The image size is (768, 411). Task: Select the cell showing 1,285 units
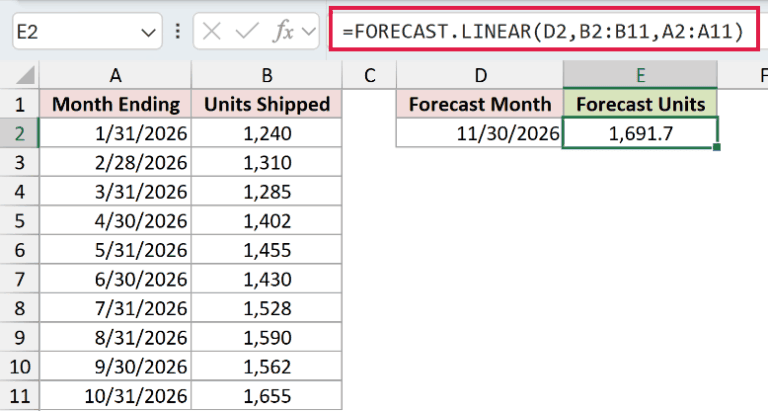(x=266, y=192)
